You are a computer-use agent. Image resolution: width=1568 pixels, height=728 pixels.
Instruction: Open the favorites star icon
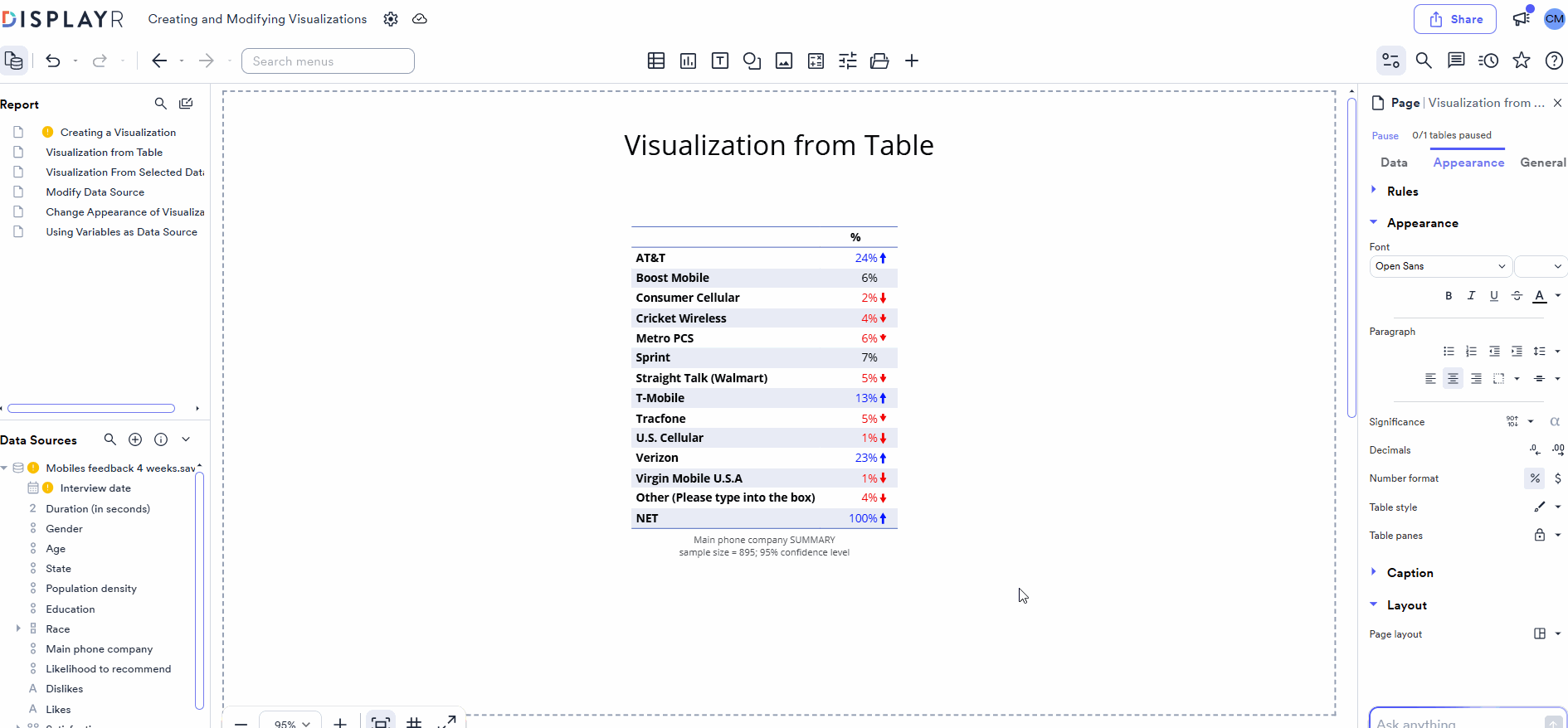[1522, 61]
